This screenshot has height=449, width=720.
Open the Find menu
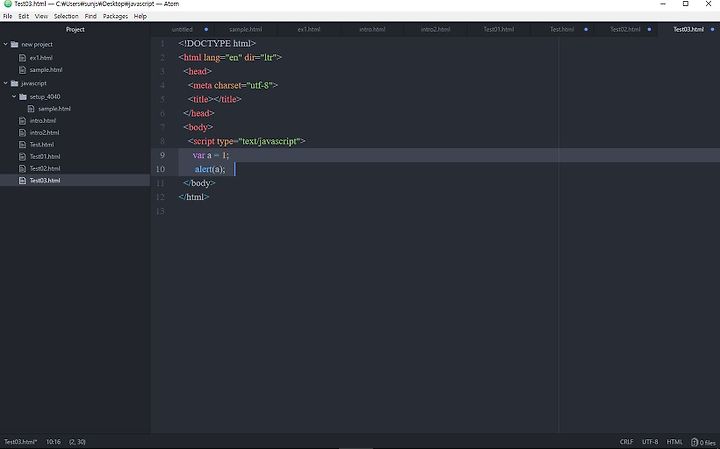coord(90,16)
